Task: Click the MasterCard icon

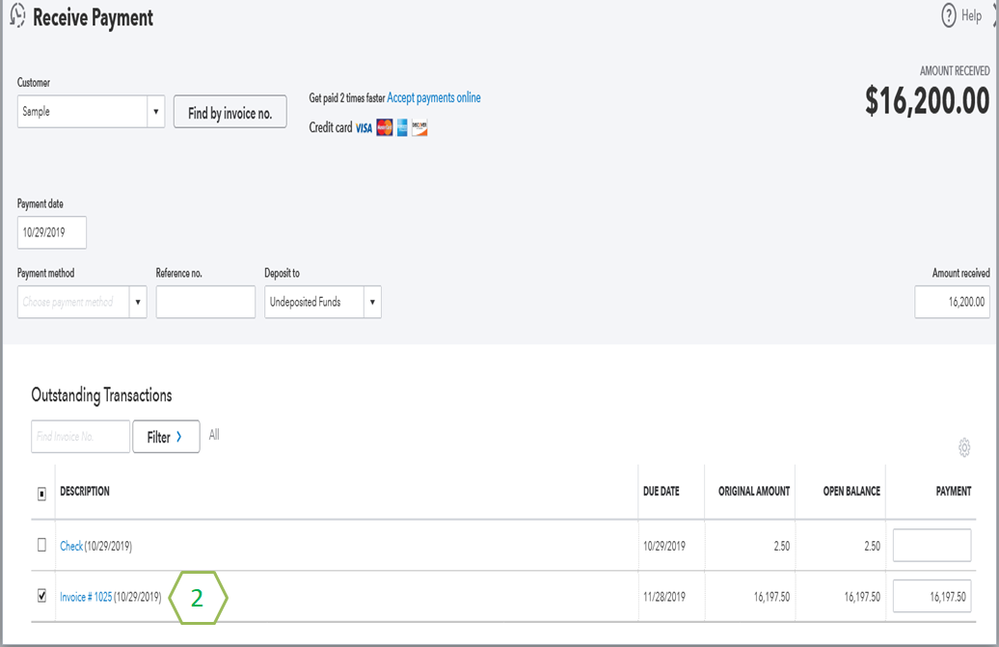Action: [x=384, y=128]
